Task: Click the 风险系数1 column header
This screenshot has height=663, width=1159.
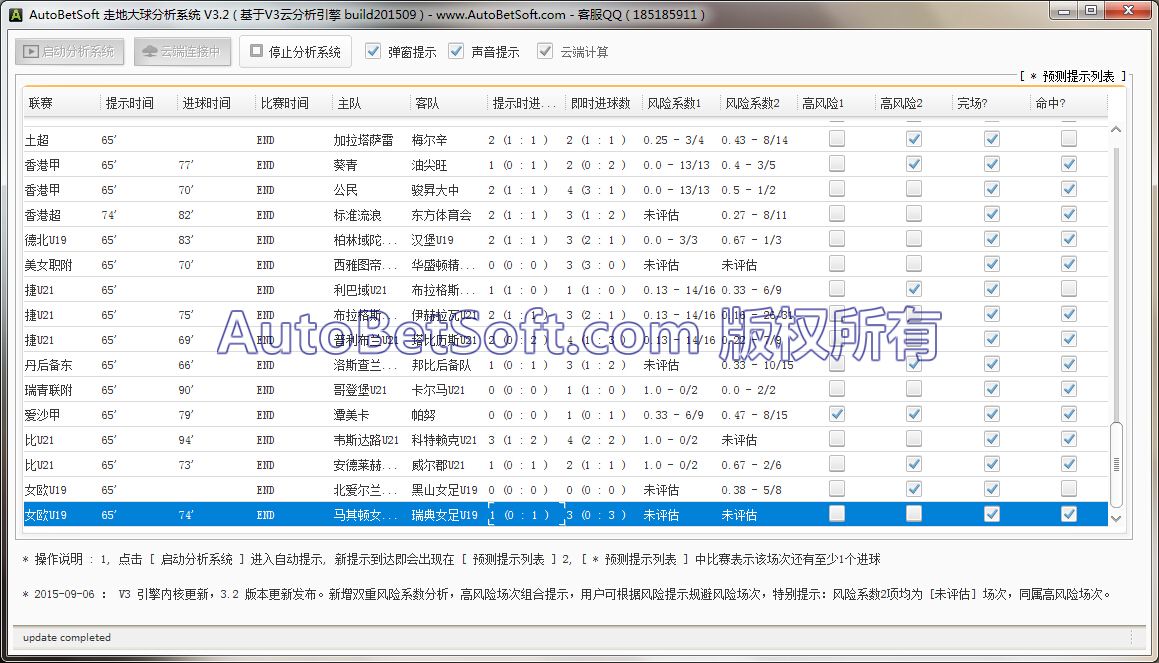Action: tap(676, 103)
